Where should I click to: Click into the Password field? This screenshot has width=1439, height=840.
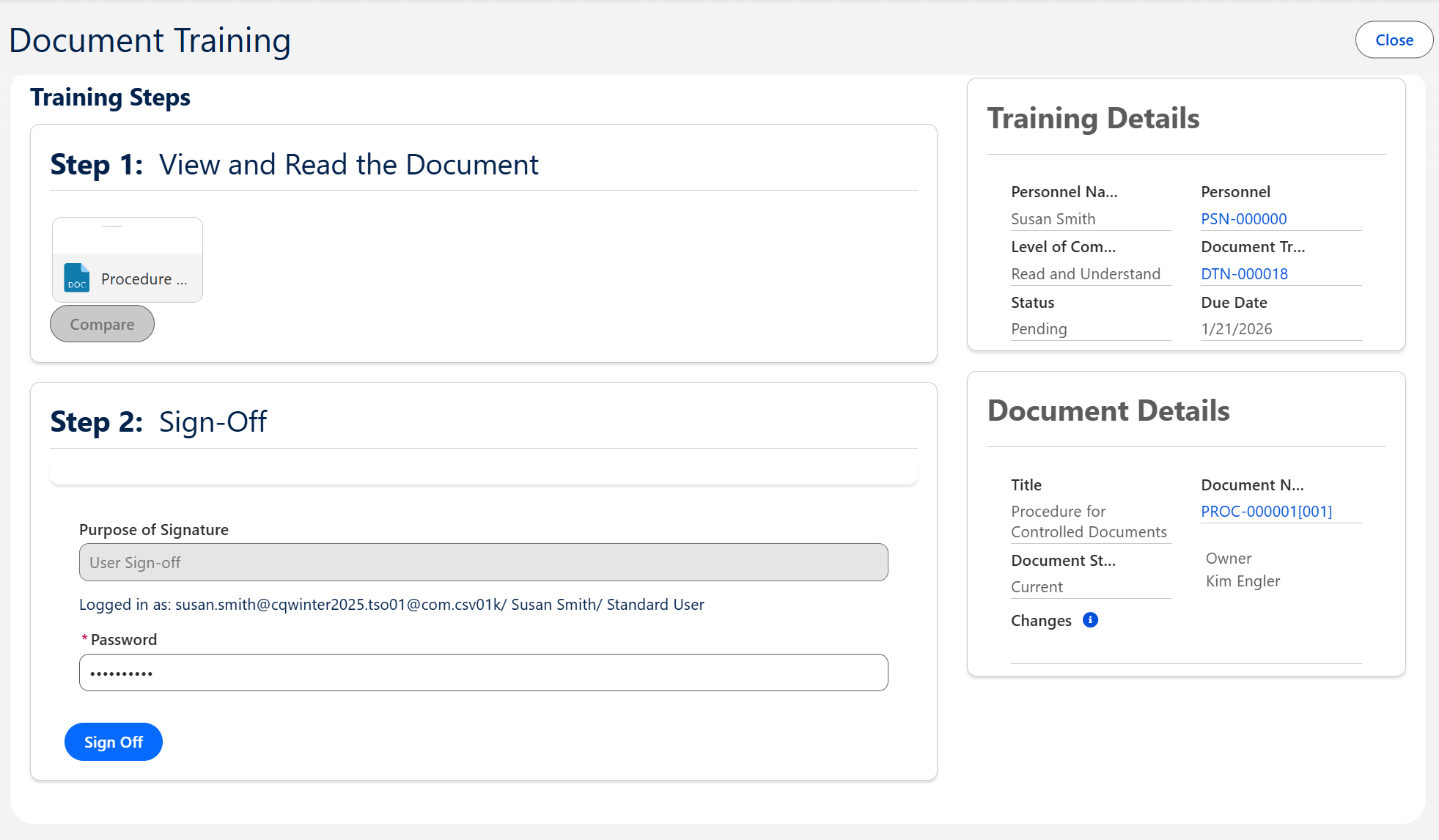[x=483, y=673]
